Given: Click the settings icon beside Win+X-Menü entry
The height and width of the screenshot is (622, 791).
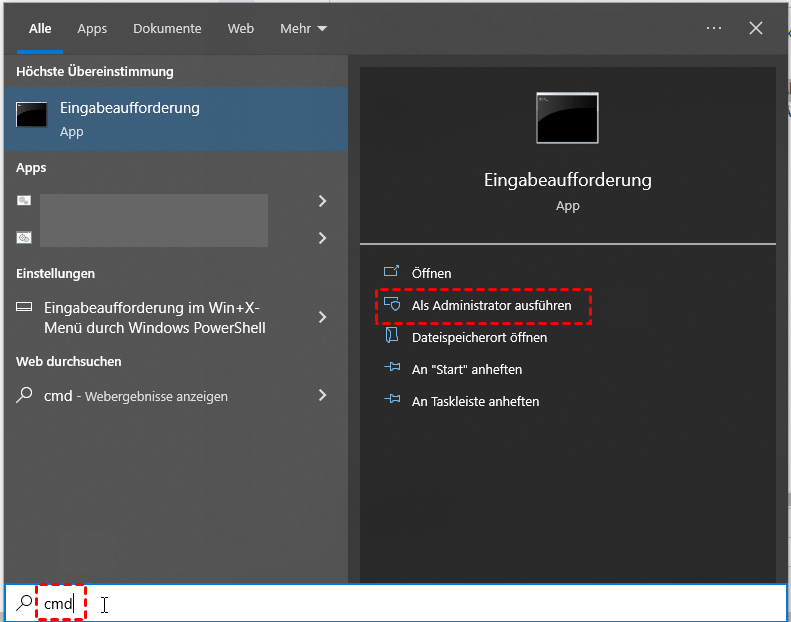Looking at the screenshot, I should [25, 308].
